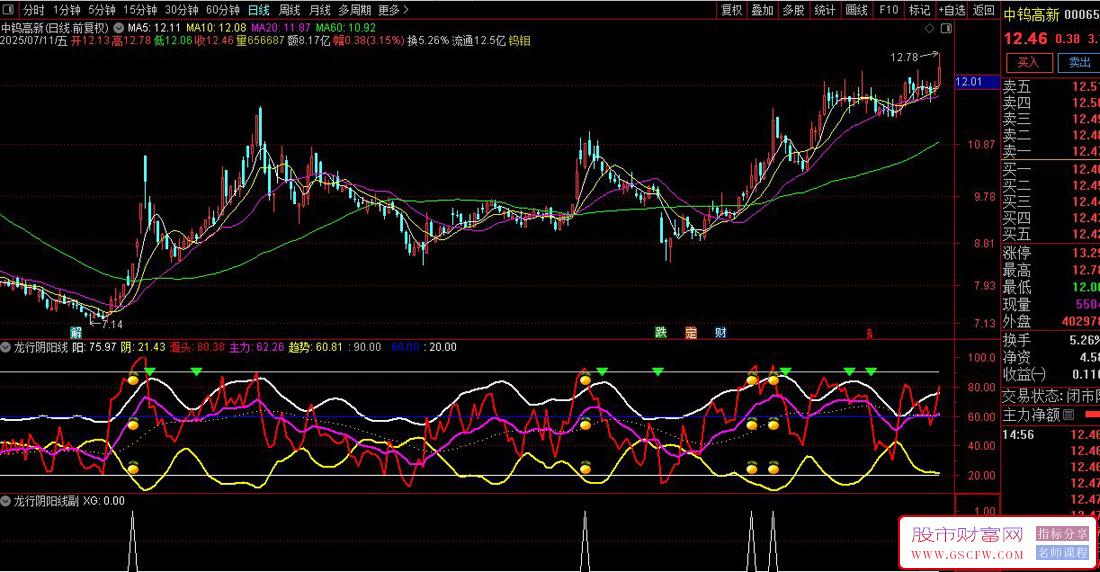Image resolution: width=1100 pixels, height=572 pixels.
Task: Select the 买五 order book row
Action: [1051, 234]
